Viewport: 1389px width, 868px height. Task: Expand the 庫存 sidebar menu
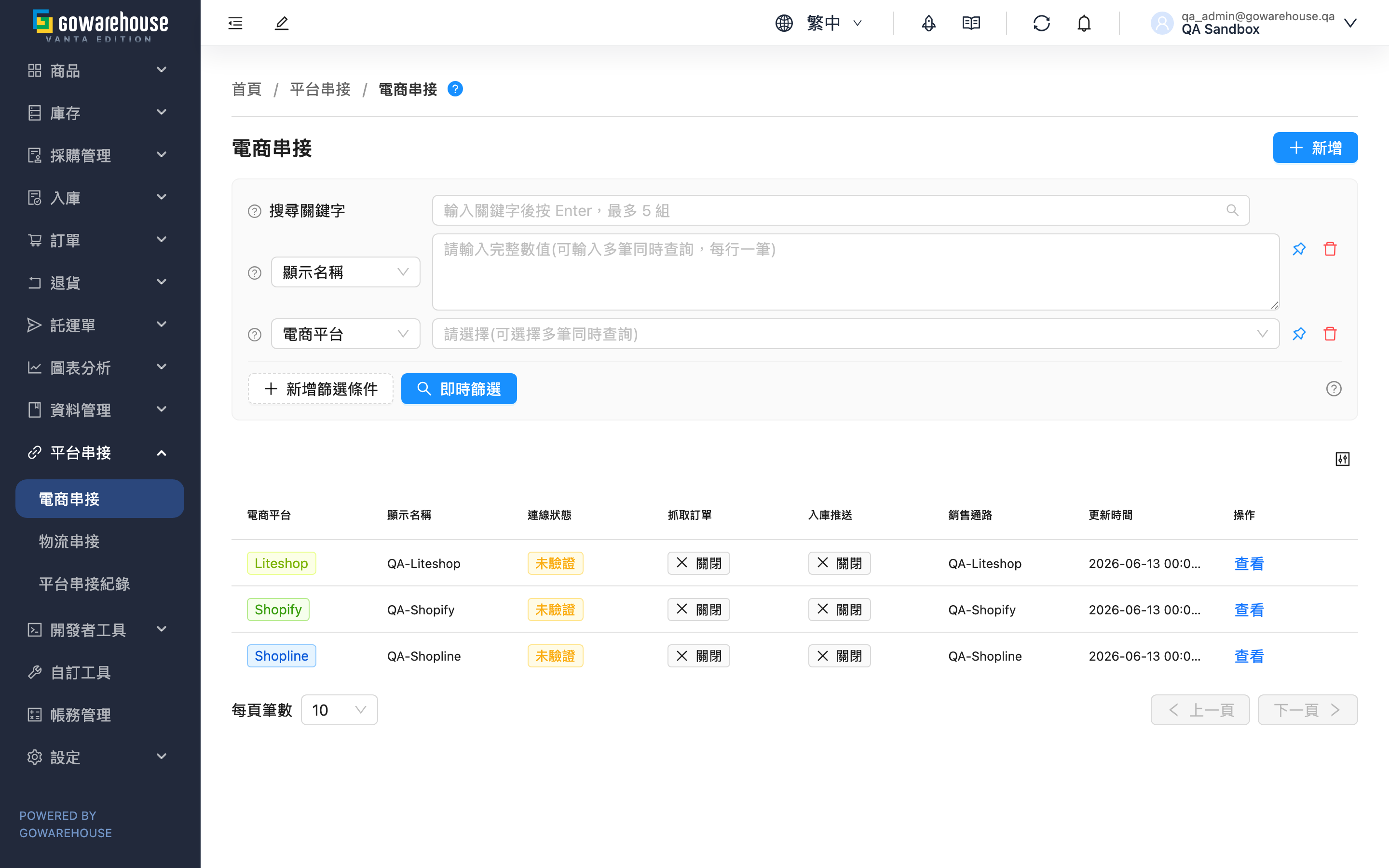coord(99,113)
